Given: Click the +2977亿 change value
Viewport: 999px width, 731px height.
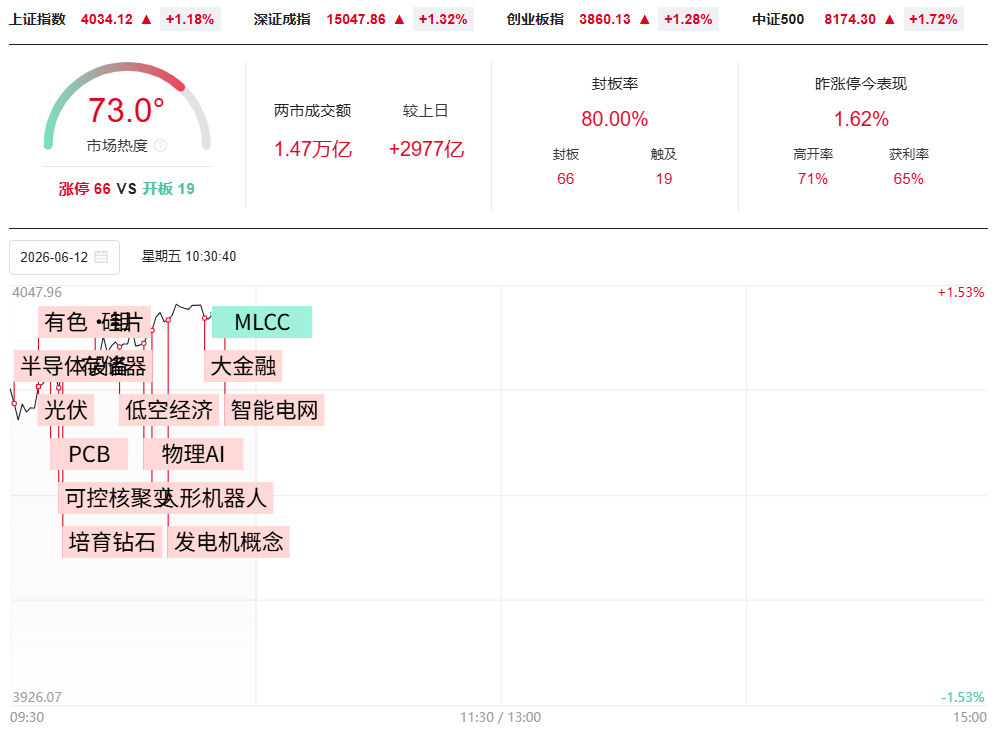Looking at the screenshot, I should tap(426, 149).
